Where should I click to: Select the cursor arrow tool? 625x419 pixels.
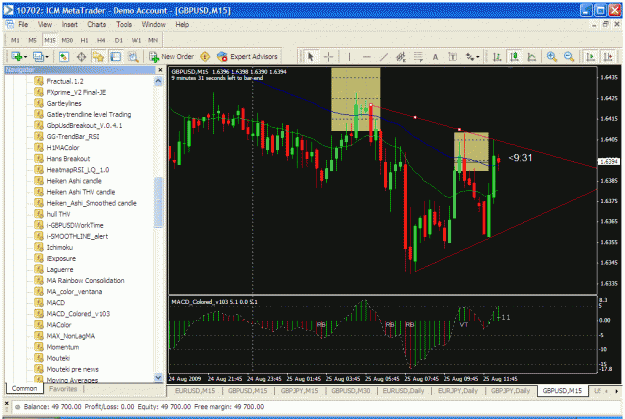pos(311,57)
